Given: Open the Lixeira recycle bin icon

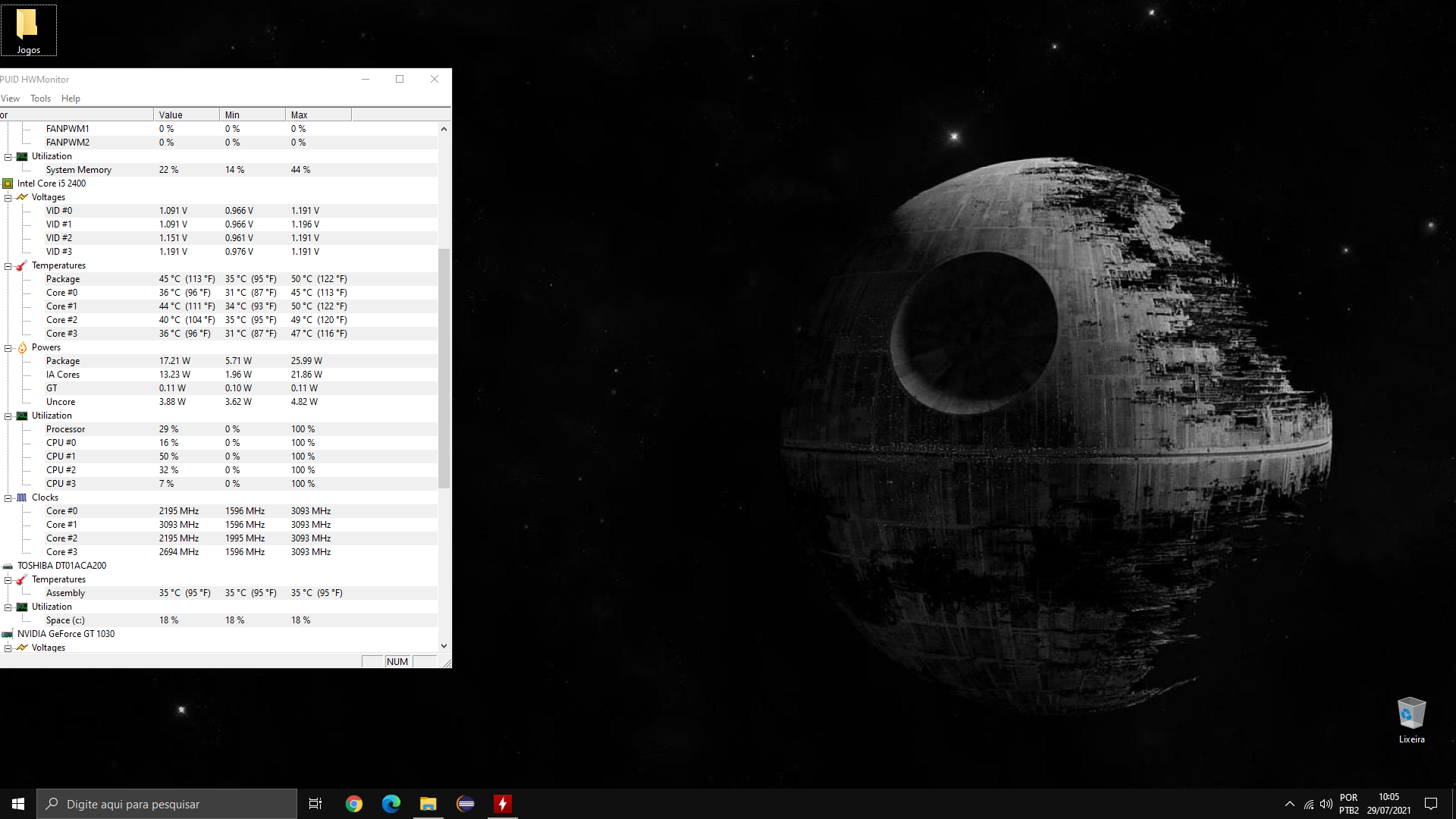Looking at the screenshot, I should (x=1411, y=720).
